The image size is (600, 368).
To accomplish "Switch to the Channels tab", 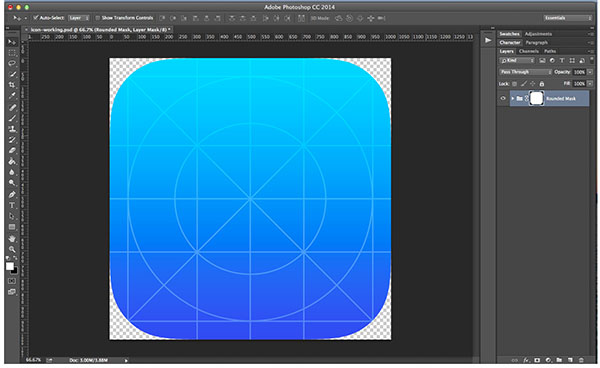I will pos(529,51).
